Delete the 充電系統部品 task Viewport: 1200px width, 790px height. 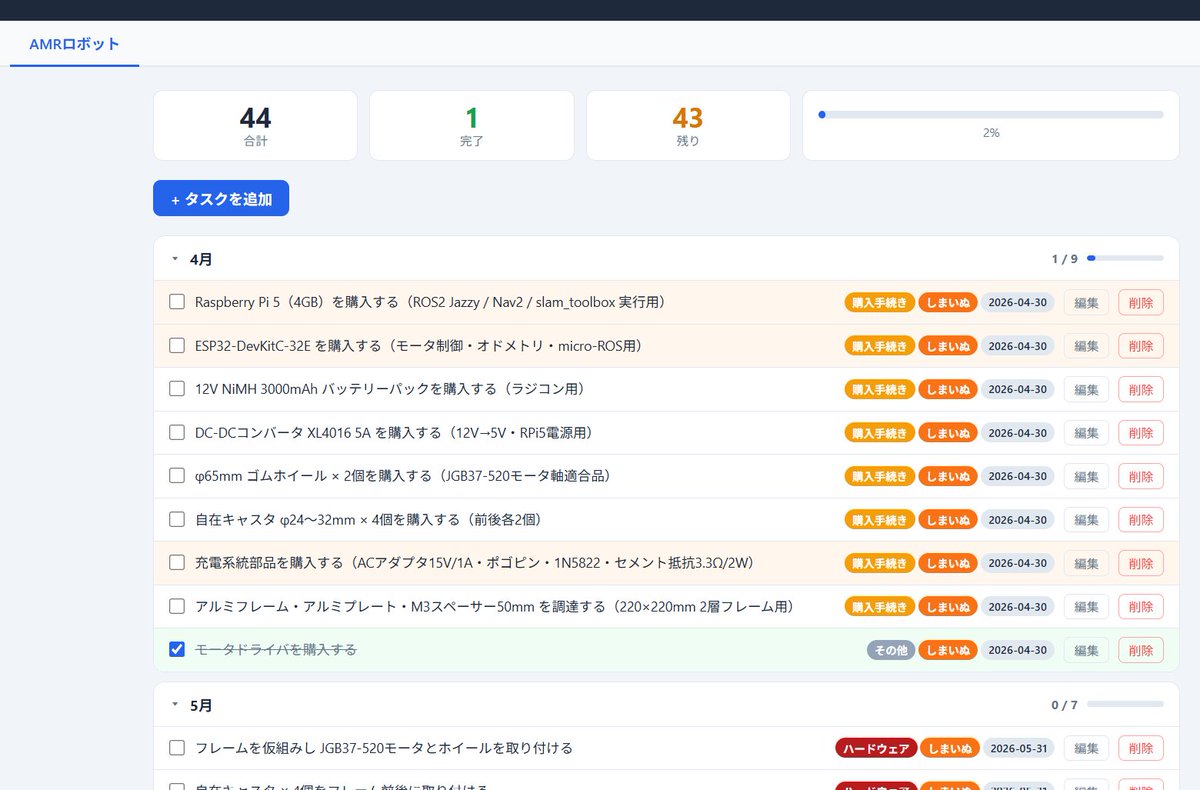(1141, 563)
